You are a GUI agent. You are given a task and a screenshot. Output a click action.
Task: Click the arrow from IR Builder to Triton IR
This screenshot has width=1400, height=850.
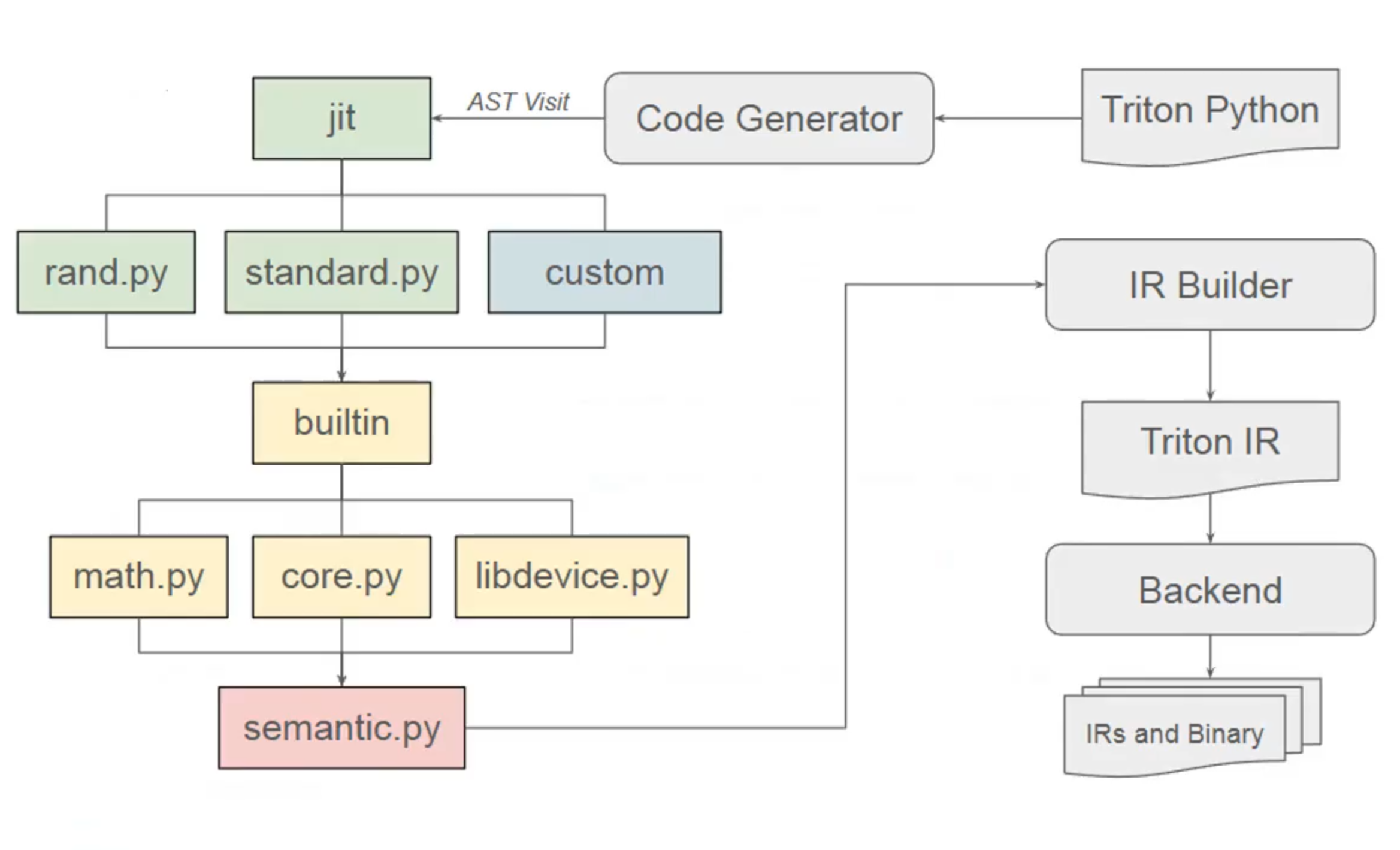[x=1210, y=365]
